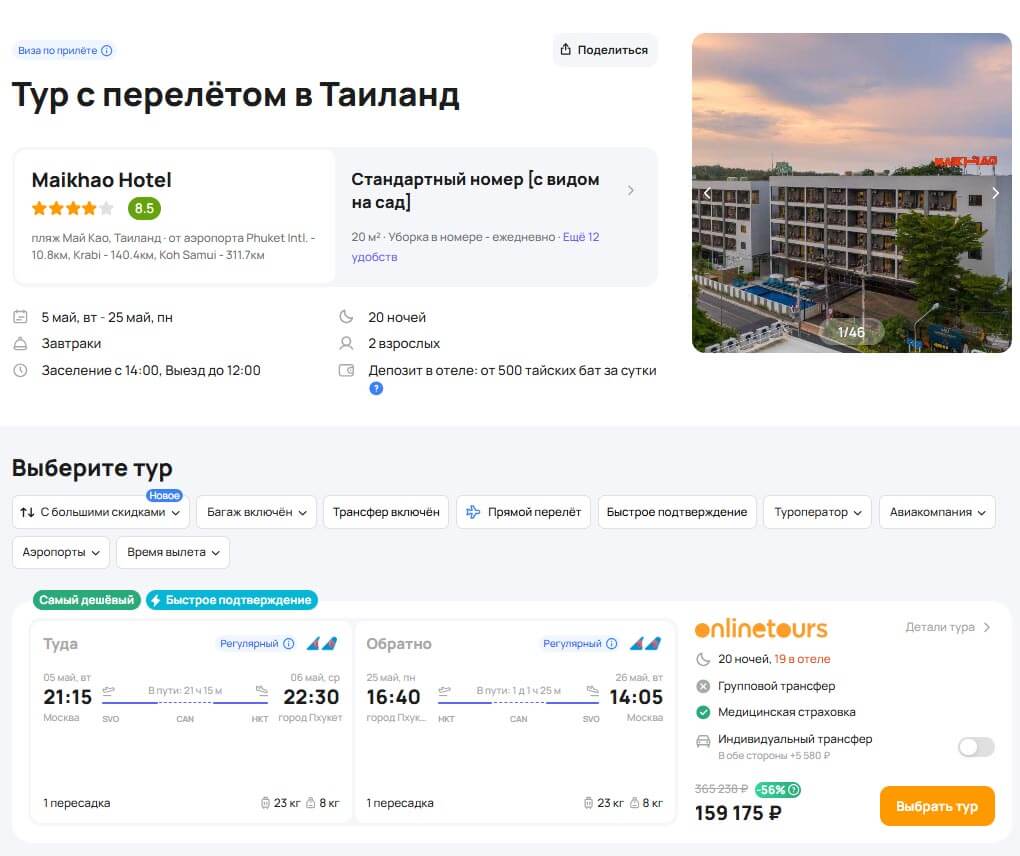This screenshot has width=1020, height=856.
Task: Click the car icon by Индивидуальный трансфер
Action: click(x=703, y=741)
